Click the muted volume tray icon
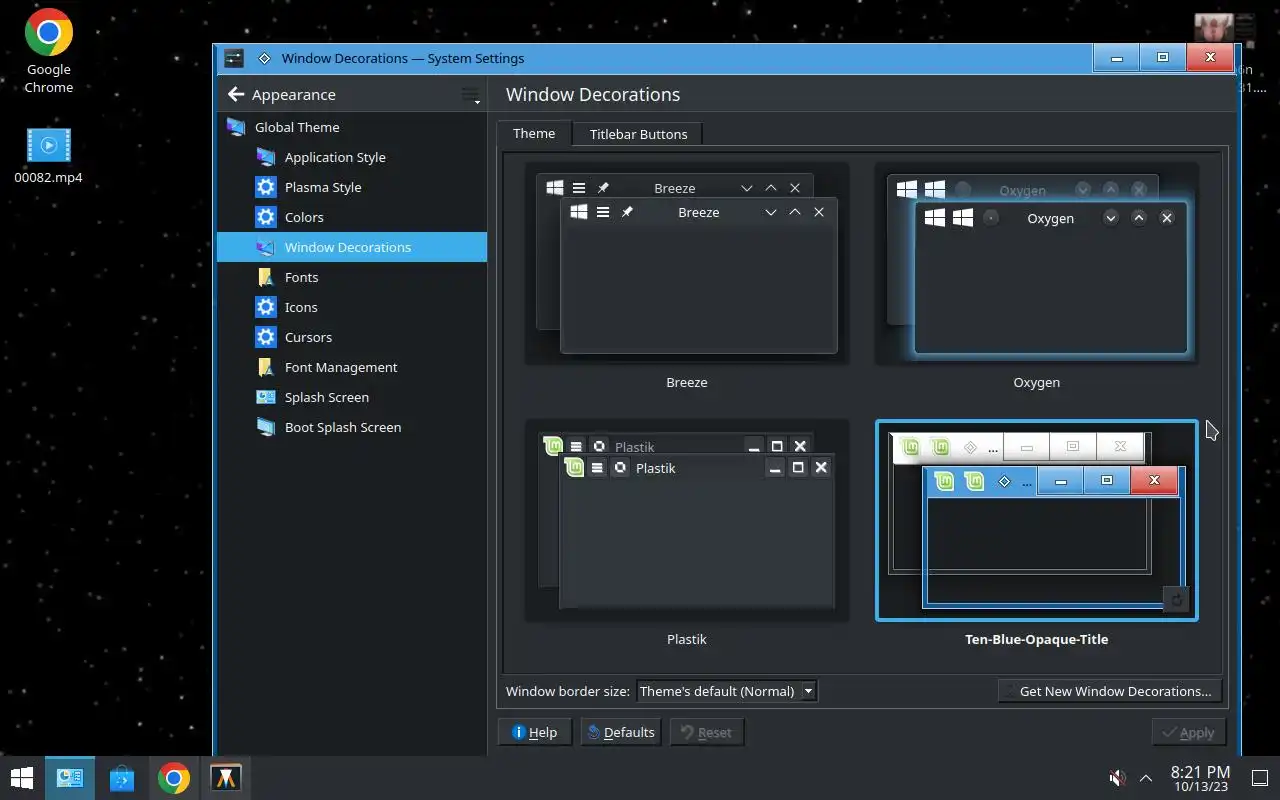1280x800 pixels. pyautogui.click(x=1117, y=778)
